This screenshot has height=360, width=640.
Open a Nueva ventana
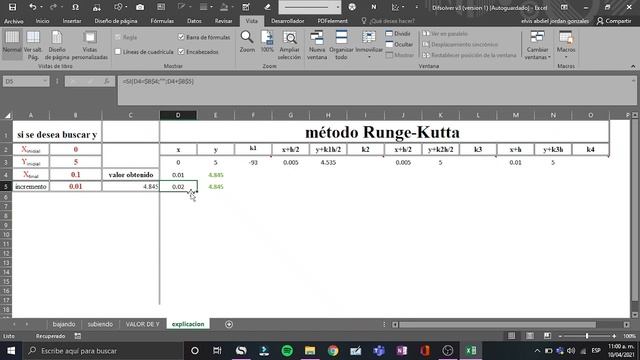click(317, 45)
